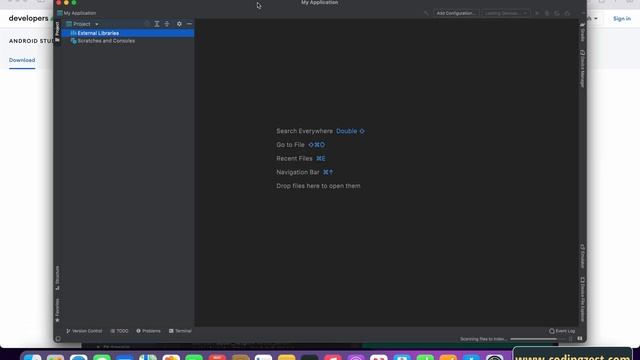Open the Project view dropdown

coord(83,24)
